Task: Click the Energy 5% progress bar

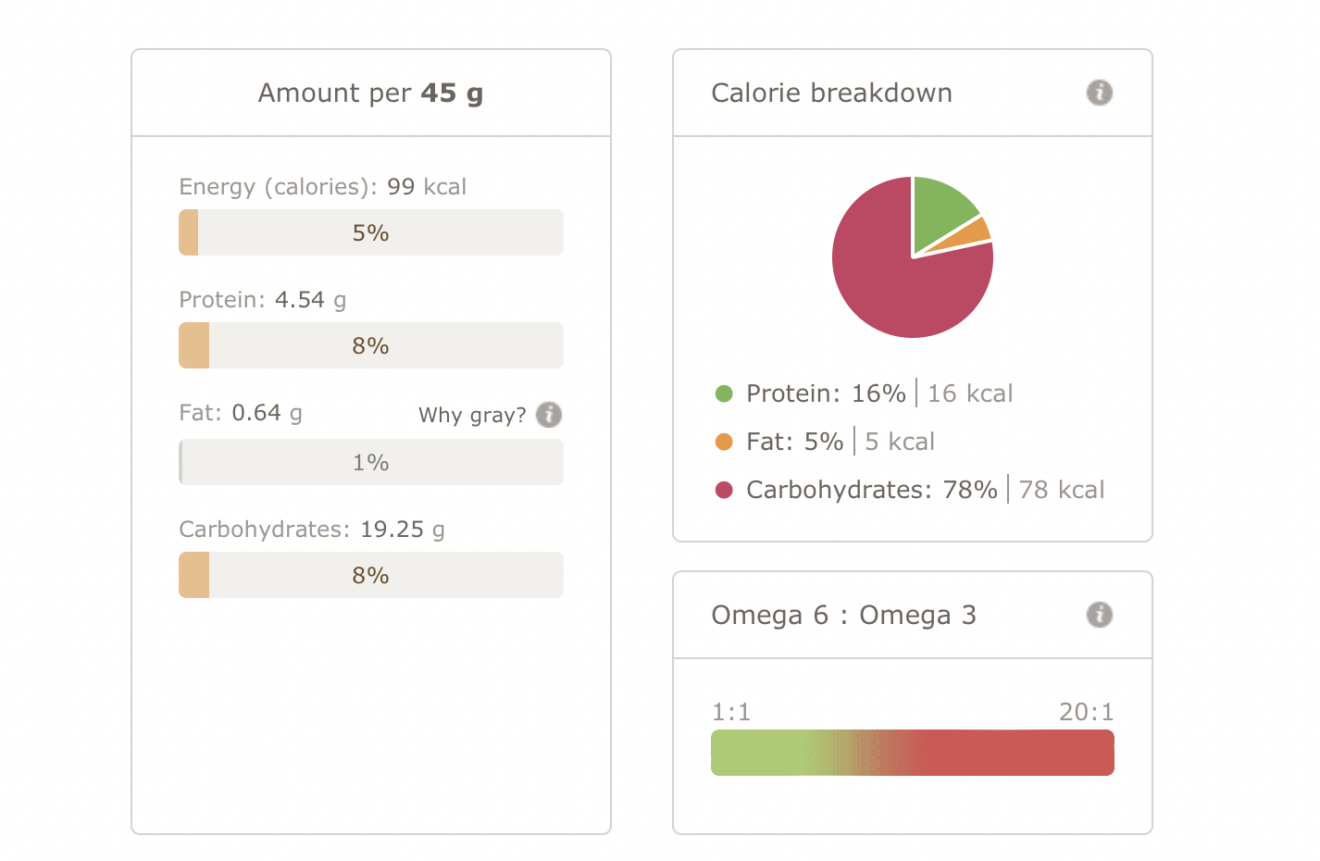Action: point(370,232)
